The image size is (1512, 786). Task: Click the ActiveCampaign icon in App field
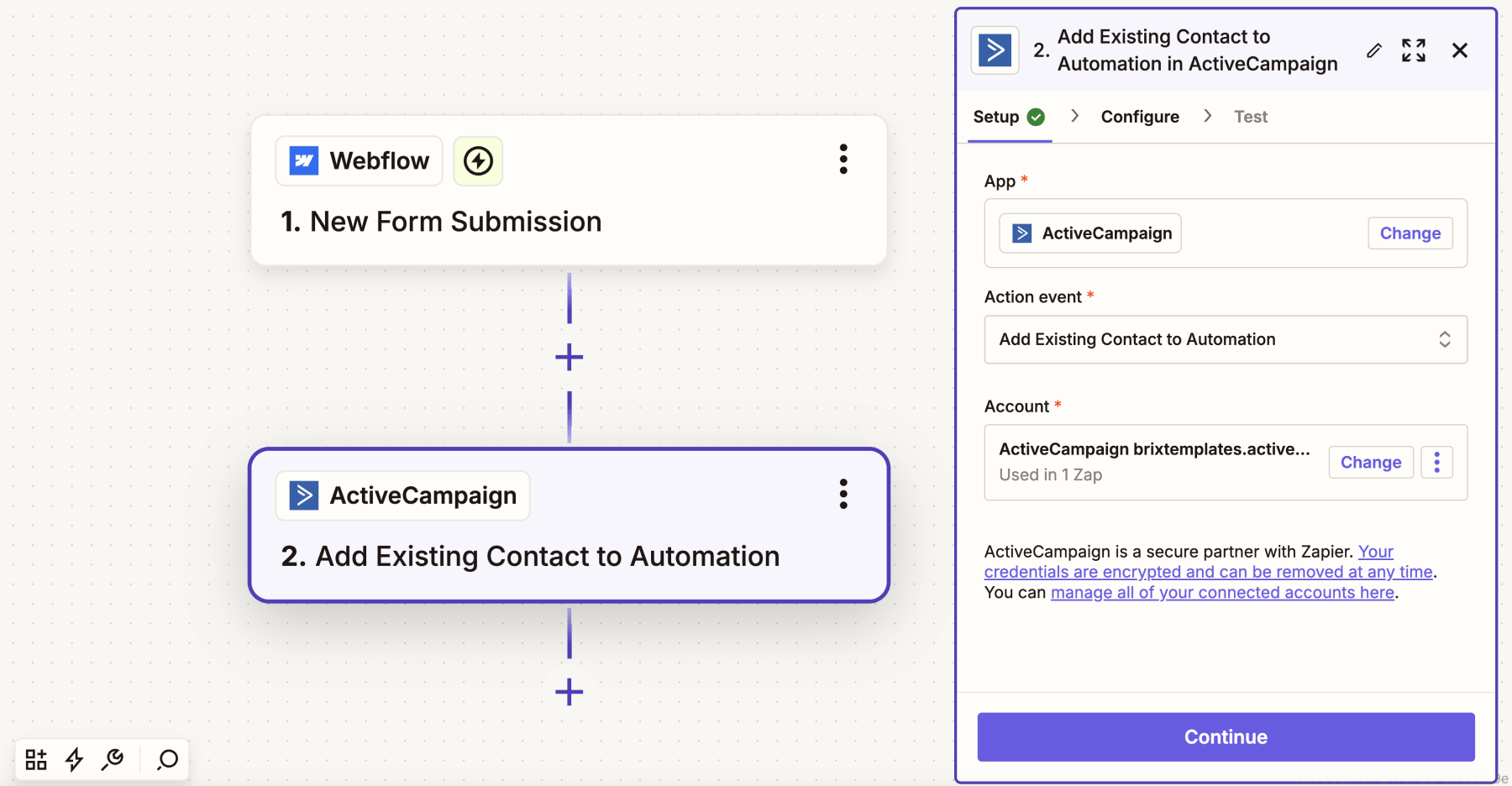coord(1021,233)
